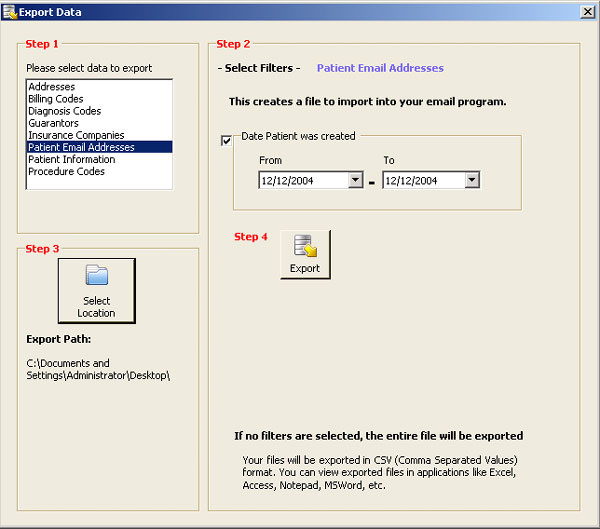
Task: Select Billing Codes in the data list
Action: (56, 99)
